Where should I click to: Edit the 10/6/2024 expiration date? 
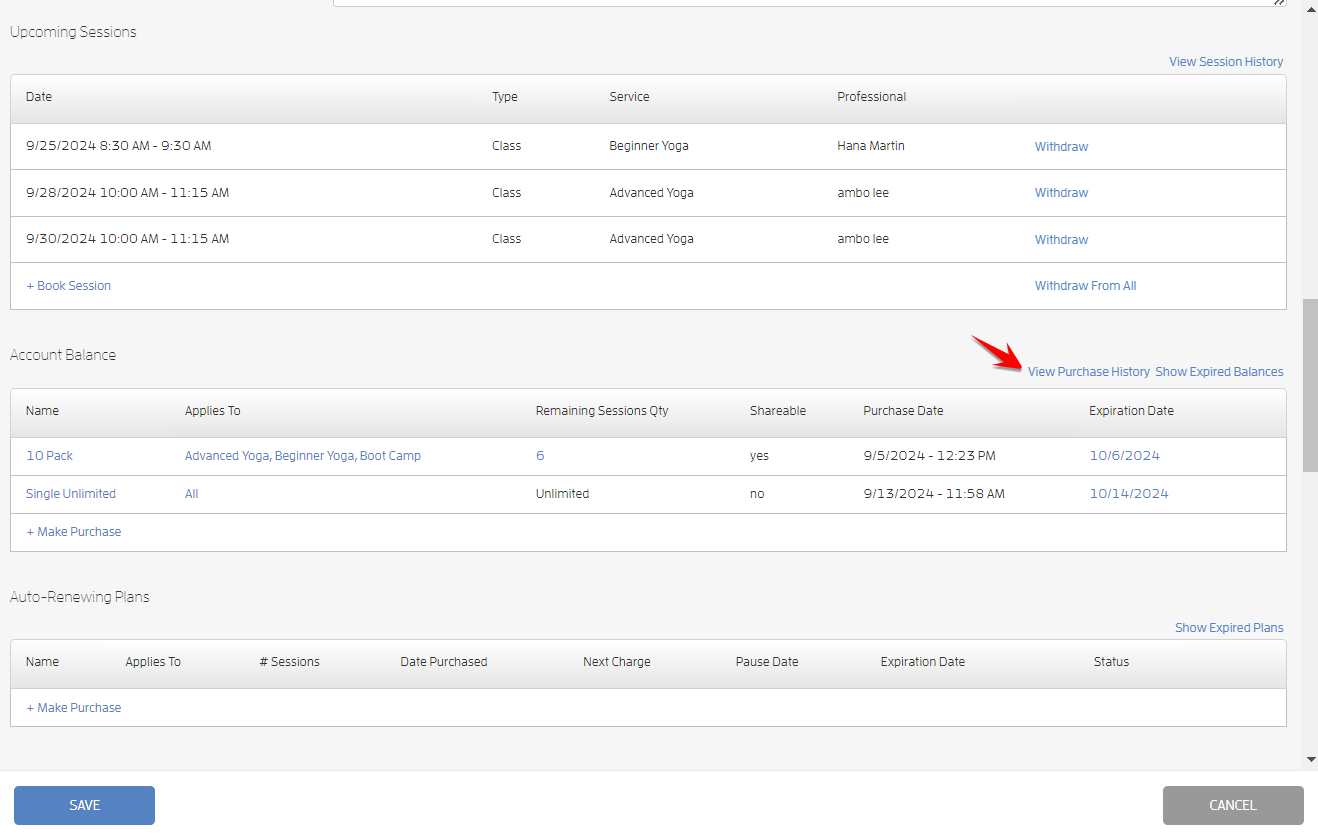pos(1124,456)
